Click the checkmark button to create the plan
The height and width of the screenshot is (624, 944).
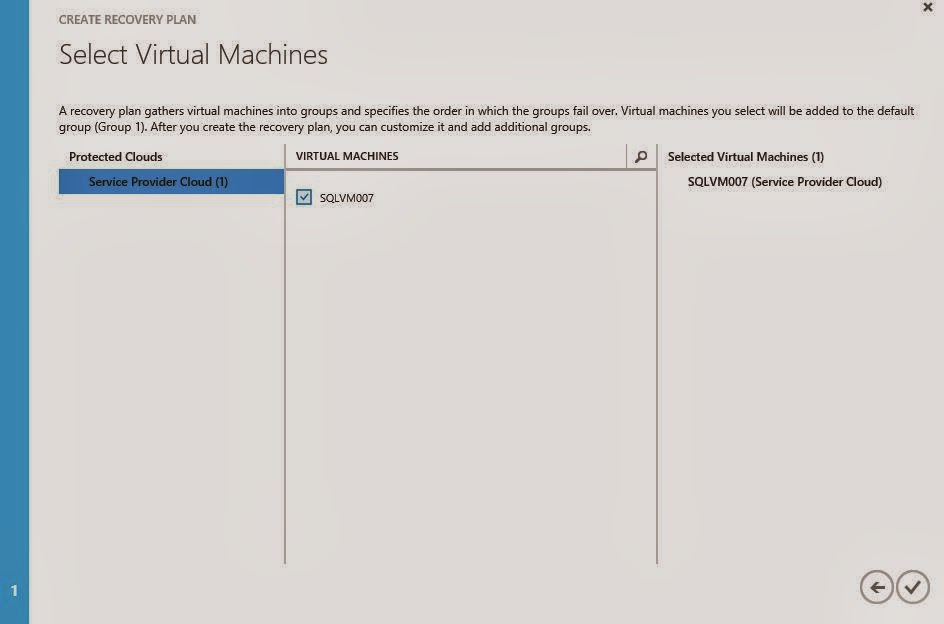pos(911,588)
